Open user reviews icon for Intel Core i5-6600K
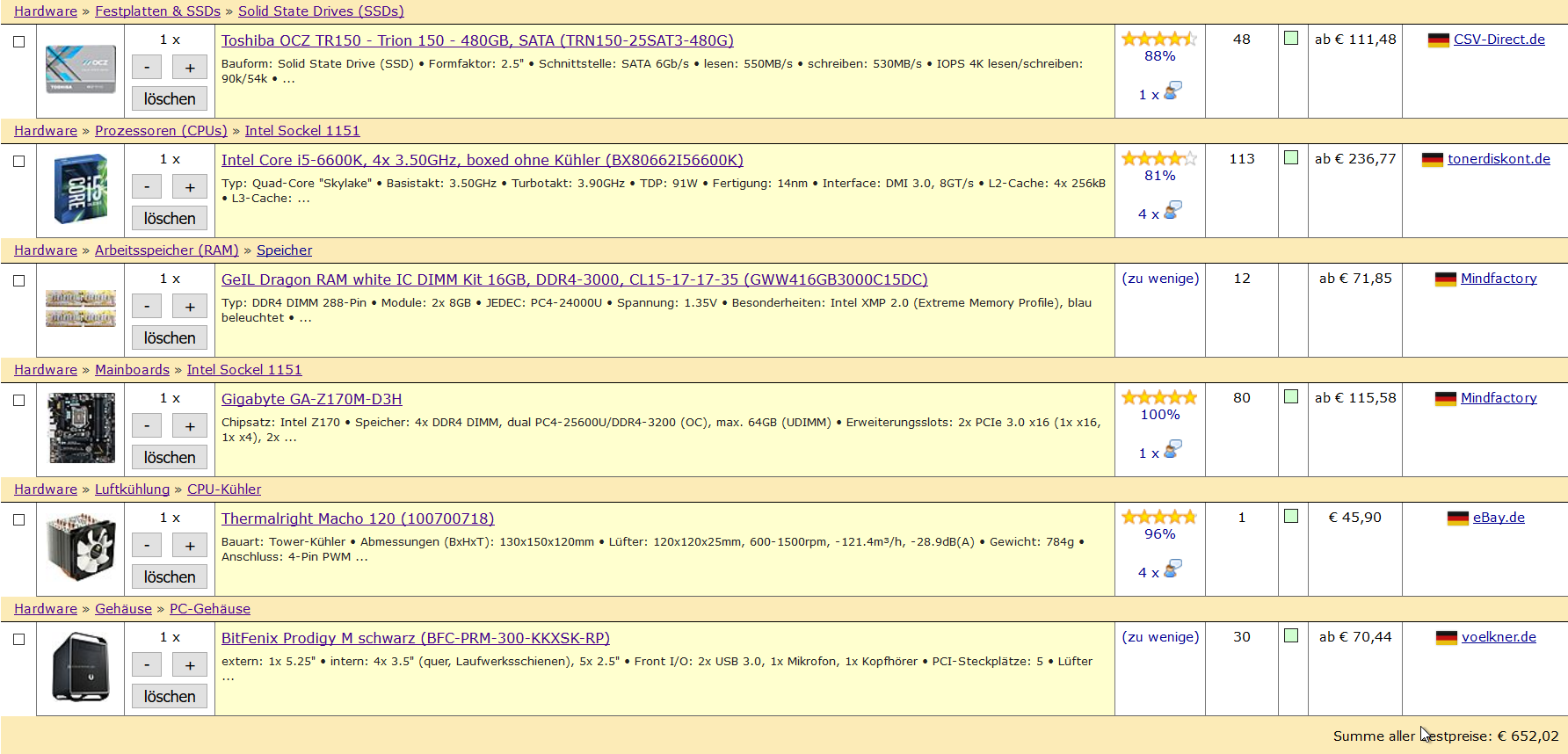This screenshot has width=1568, height=754. click(1172, 211)
